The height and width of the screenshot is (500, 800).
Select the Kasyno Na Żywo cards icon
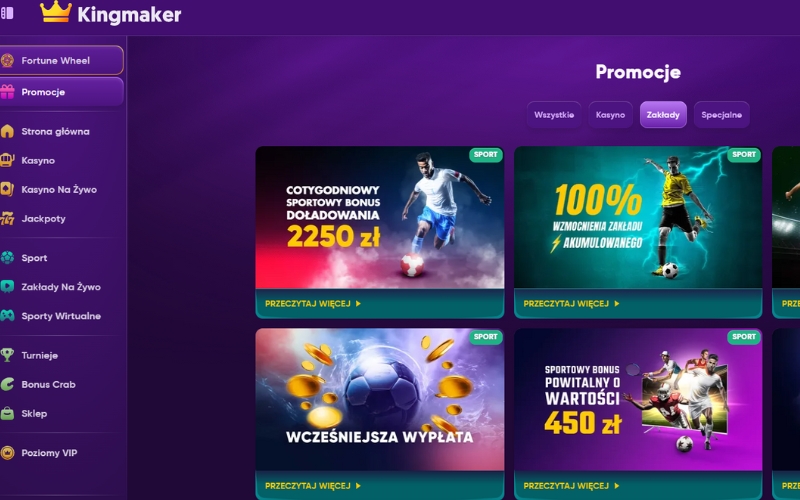7,189
